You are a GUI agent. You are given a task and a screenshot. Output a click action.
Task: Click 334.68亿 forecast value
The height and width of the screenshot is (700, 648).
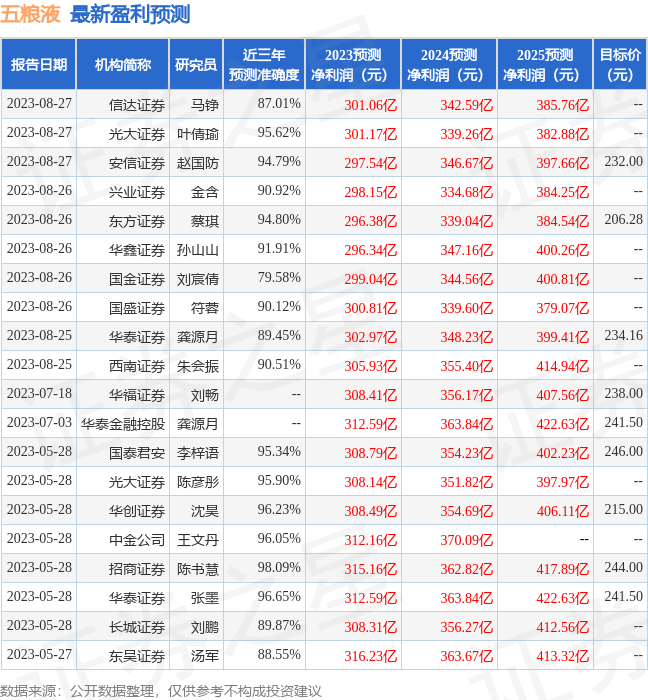click(467, 192)
